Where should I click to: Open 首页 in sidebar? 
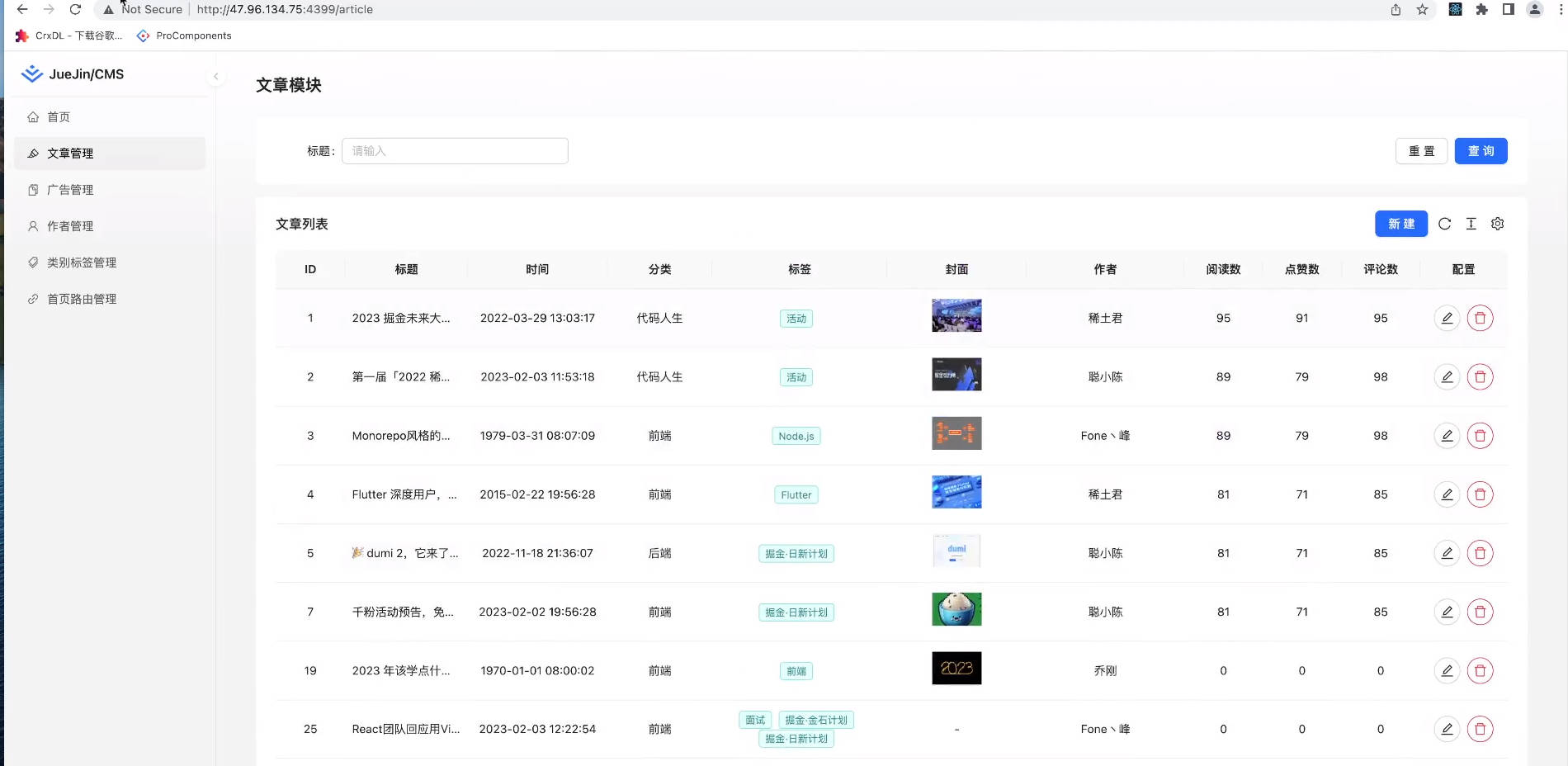point(110,117)
